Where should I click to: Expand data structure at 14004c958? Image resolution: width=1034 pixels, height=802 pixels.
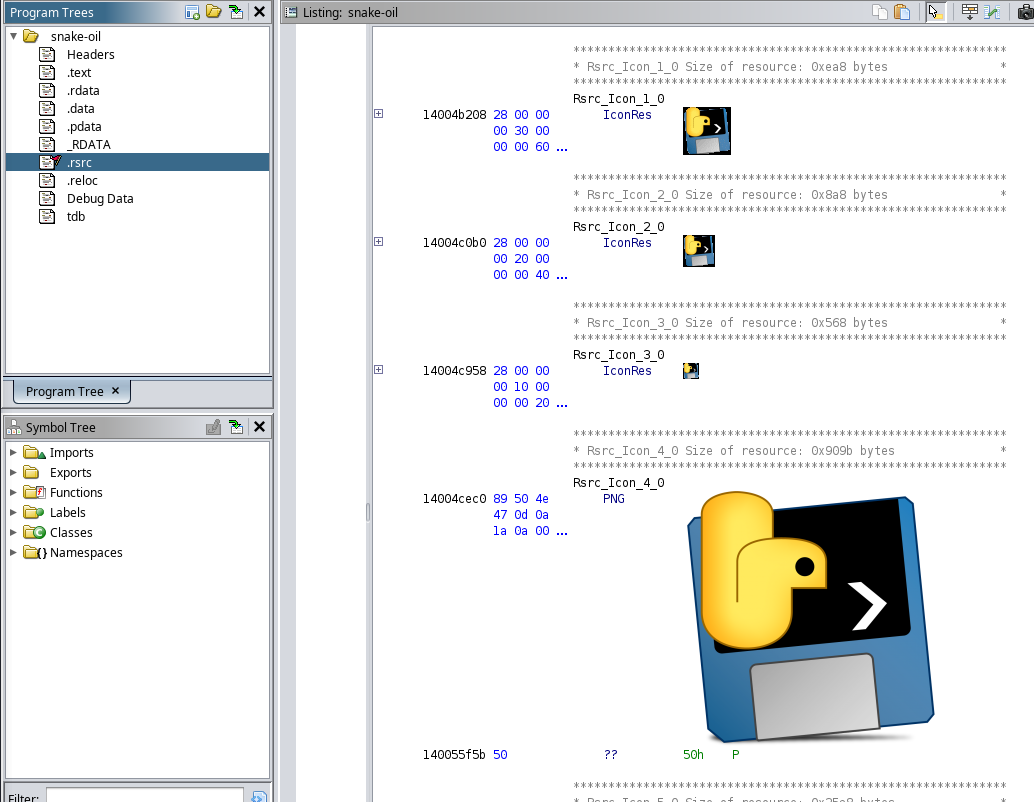pyautogui.click(x=379, y=369)
